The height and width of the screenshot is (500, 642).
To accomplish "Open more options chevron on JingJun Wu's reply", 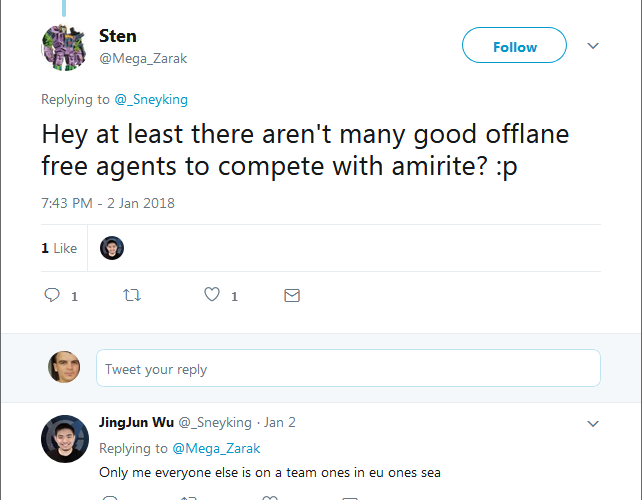I will pos(592,423).
